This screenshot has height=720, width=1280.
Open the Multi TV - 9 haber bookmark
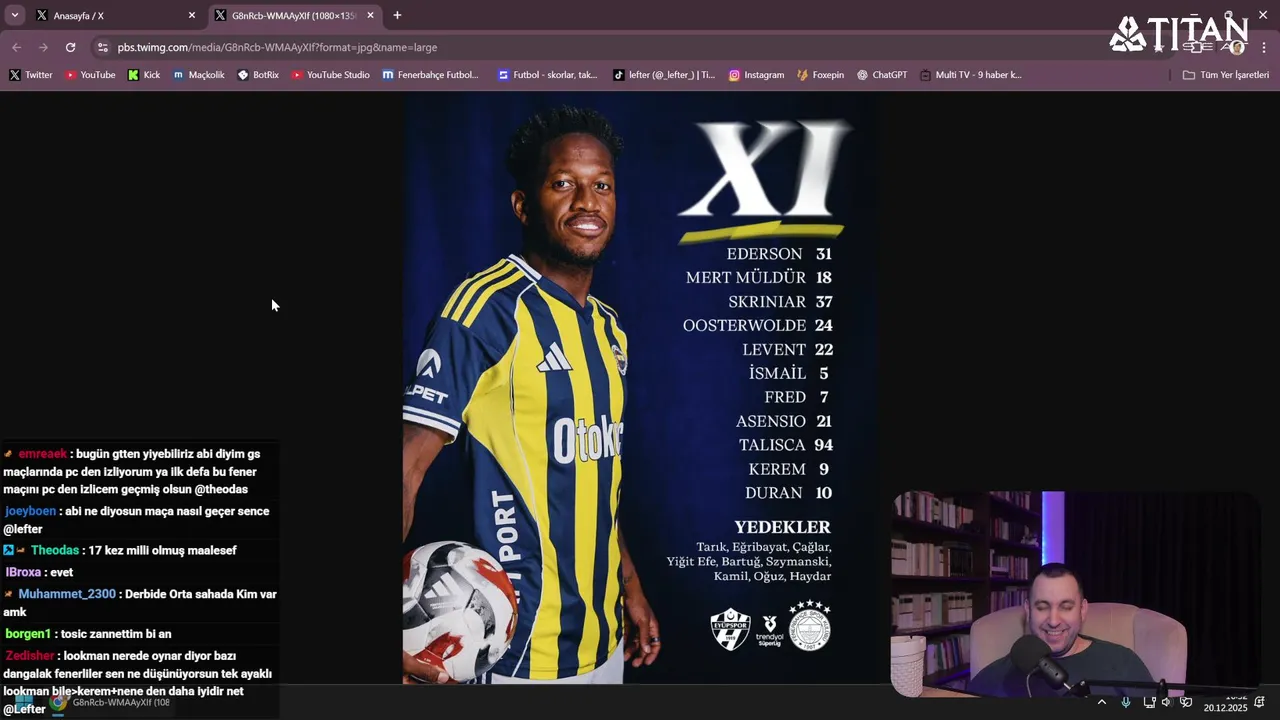[971, 75]
